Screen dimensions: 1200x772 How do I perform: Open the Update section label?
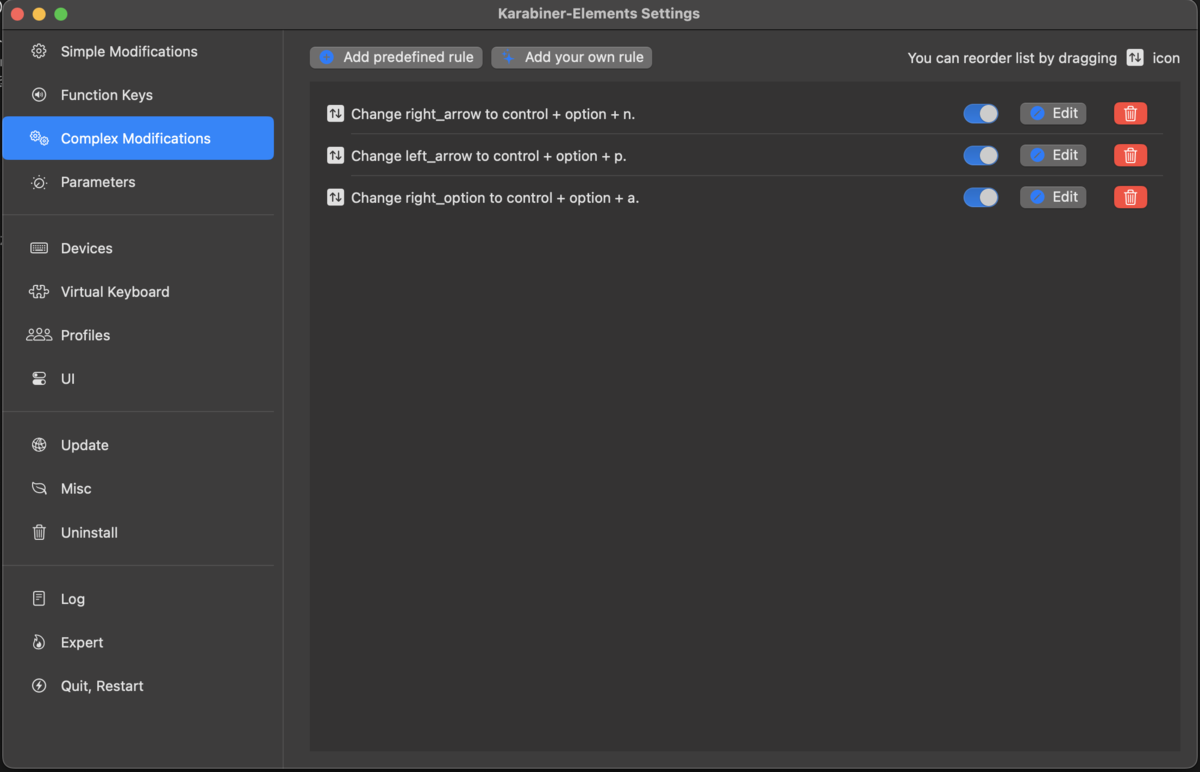click(x=85, y=445)
